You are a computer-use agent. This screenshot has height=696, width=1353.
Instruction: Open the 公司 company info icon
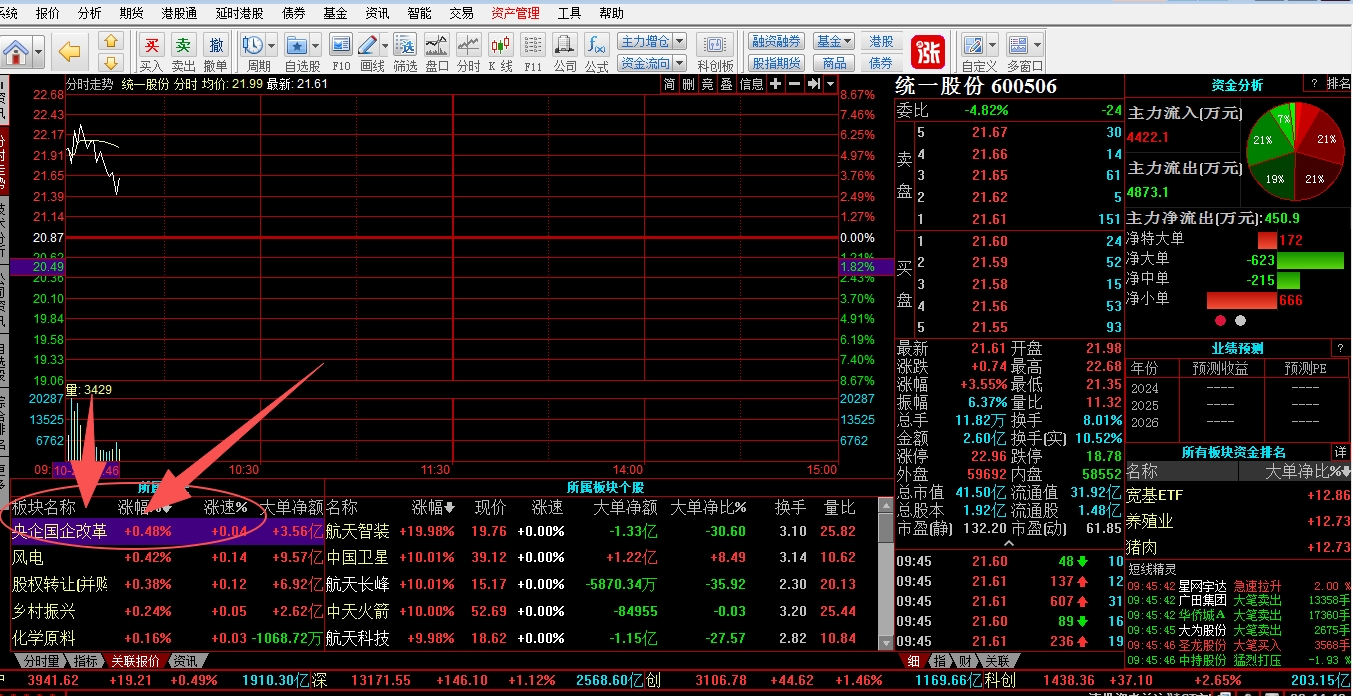[565, 45]
